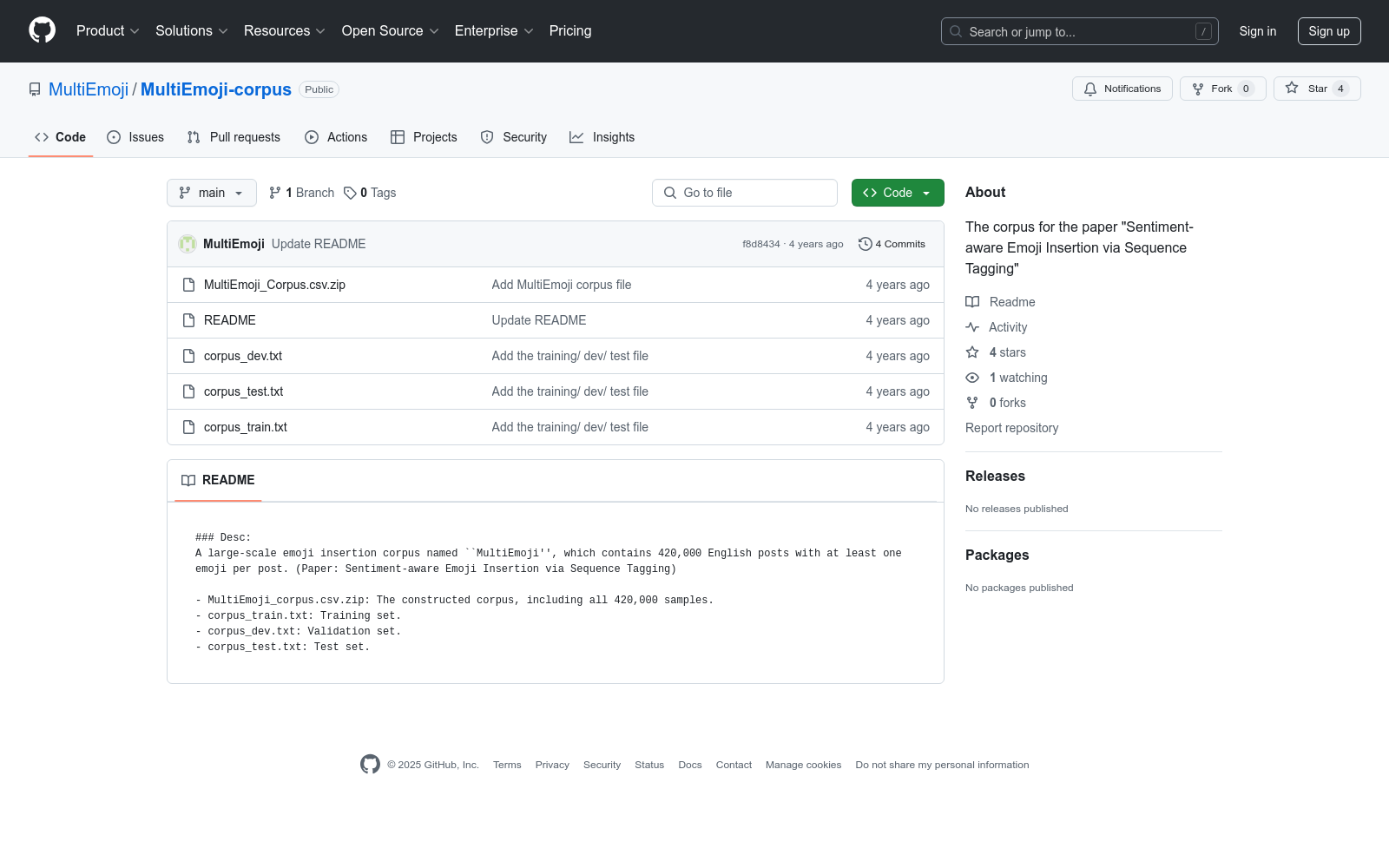Open the footer Status link
Viewport: 1389px width, 868px height.
649,765
